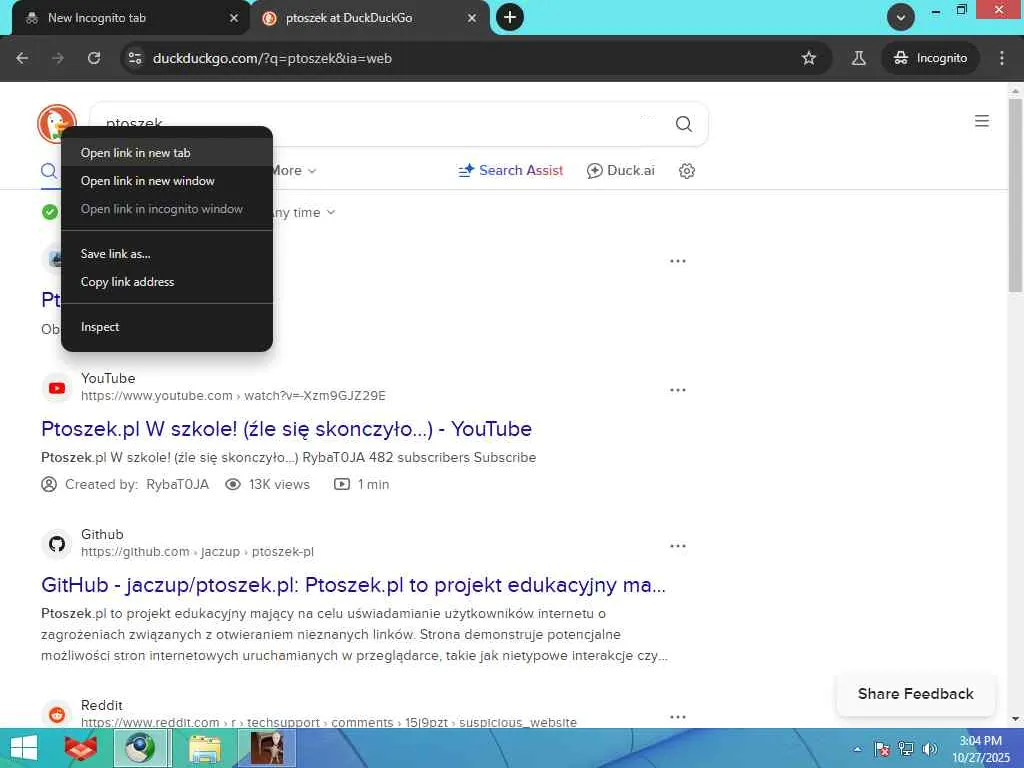Open the picture app in taskbar
The height and width of the screenshot is (768, 1024).
268,748
